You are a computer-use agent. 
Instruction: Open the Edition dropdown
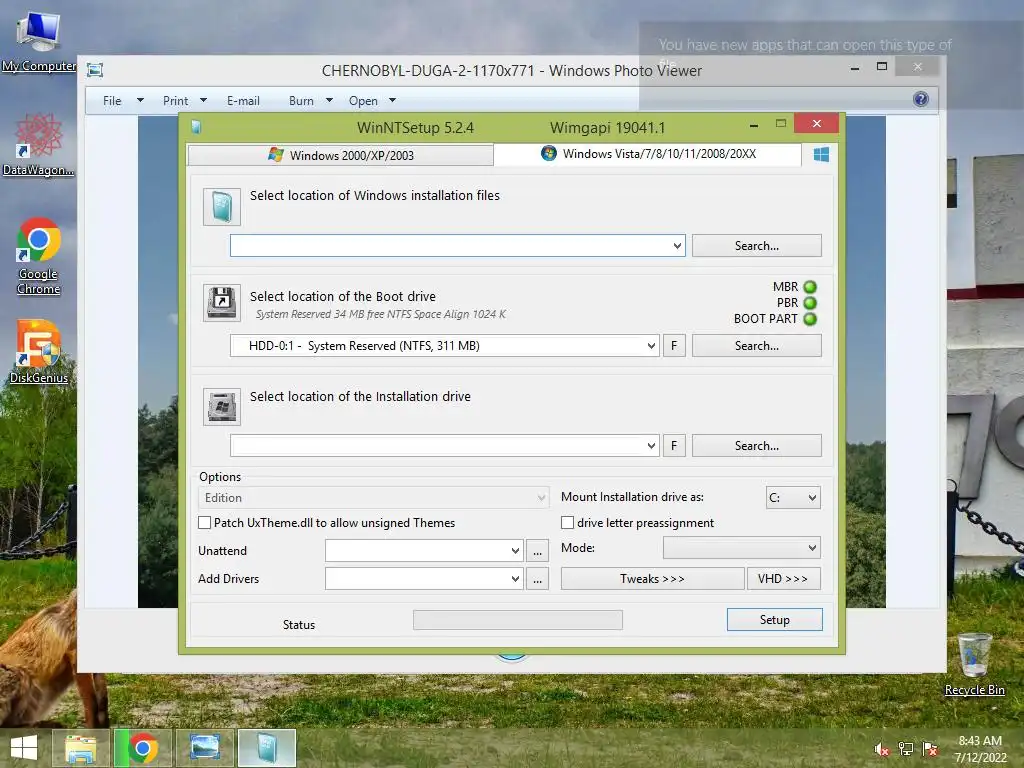[374, 498]
